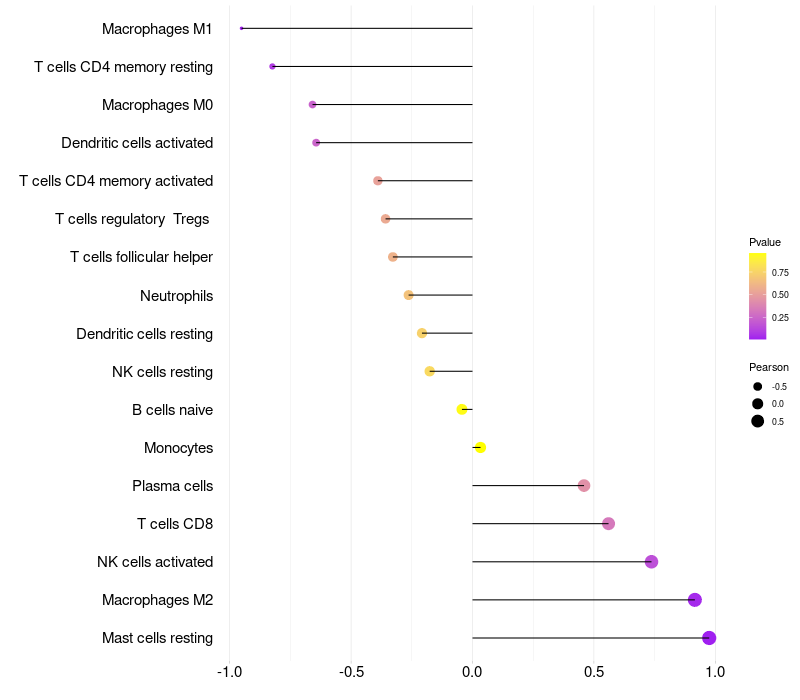Click the T cells CD4 memory resting dot
The image size is (800, 700).
coord(272,66)
